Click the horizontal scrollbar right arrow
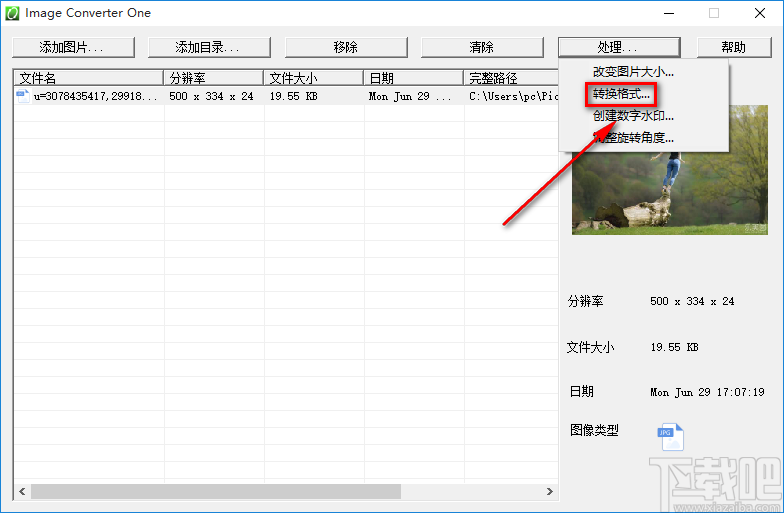Image resolution: width=784 pixels, height=513 pixels. point(550,492)
